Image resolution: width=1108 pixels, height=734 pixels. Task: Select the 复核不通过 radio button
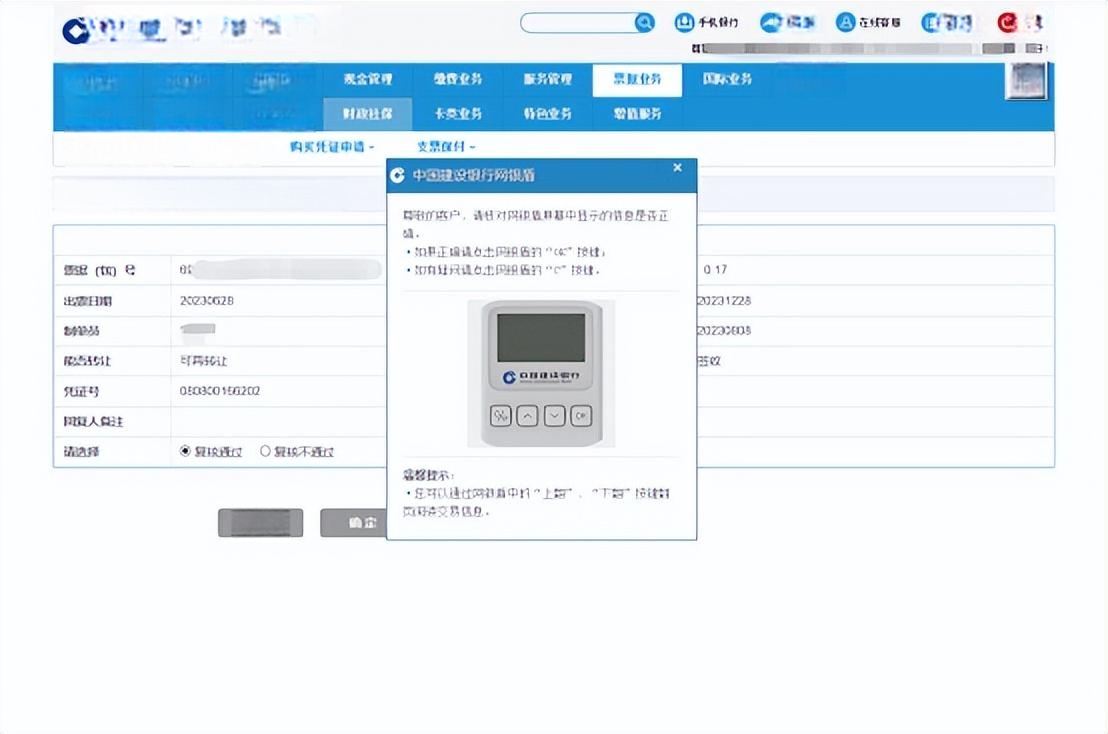tap(265, 451)
